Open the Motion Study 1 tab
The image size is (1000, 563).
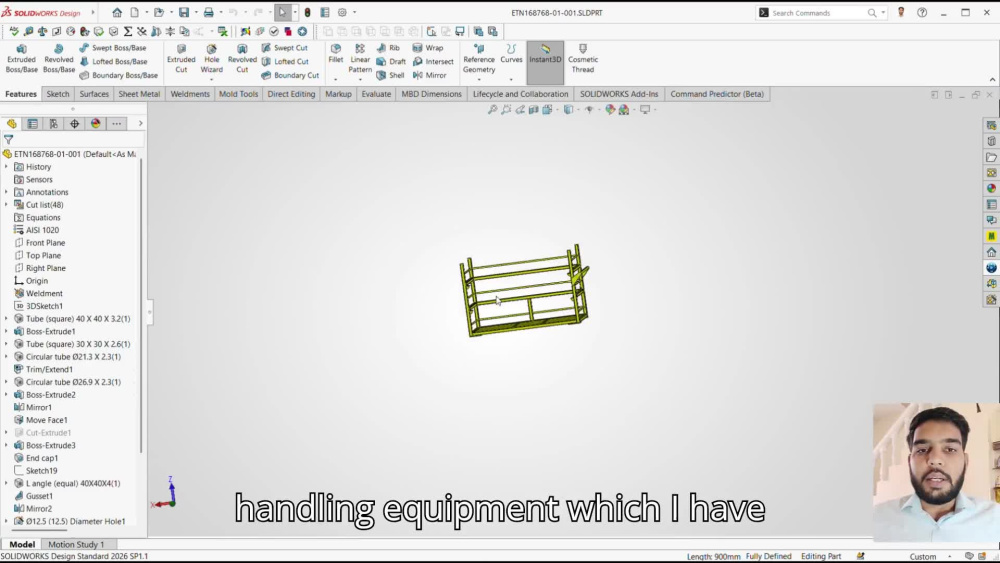tap(76, 544)
